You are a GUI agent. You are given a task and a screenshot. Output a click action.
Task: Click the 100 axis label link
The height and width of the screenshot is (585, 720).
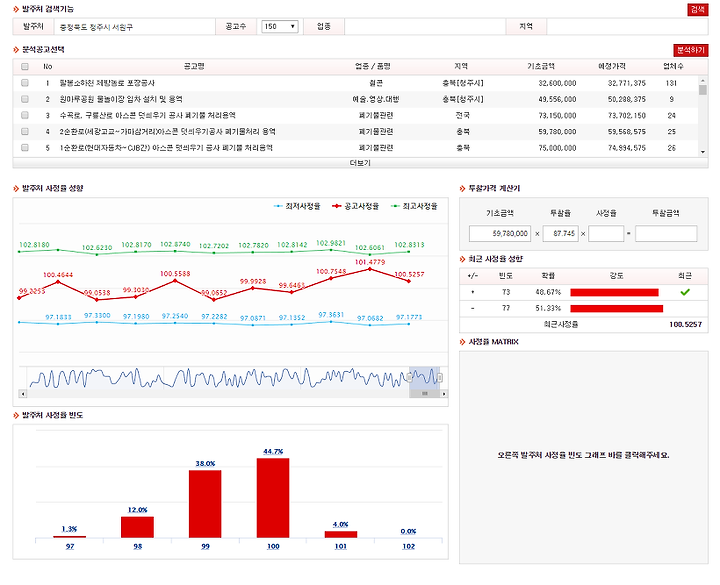(x=273, y=546)
